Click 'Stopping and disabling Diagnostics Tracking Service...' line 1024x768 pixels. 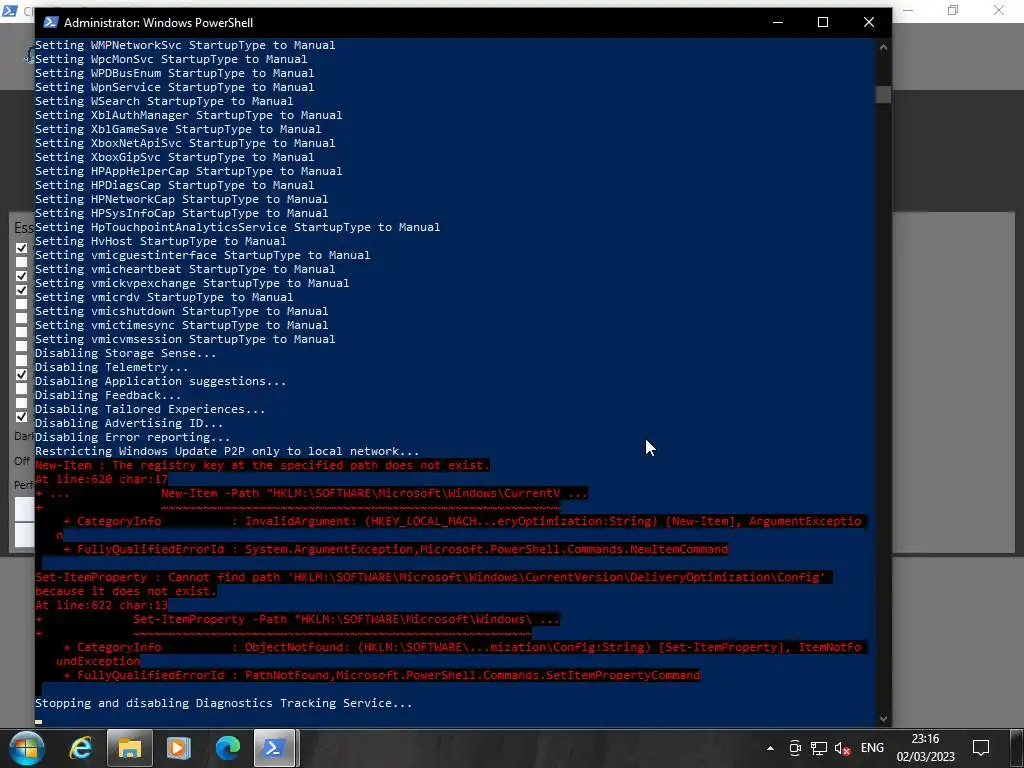point(223,703)
